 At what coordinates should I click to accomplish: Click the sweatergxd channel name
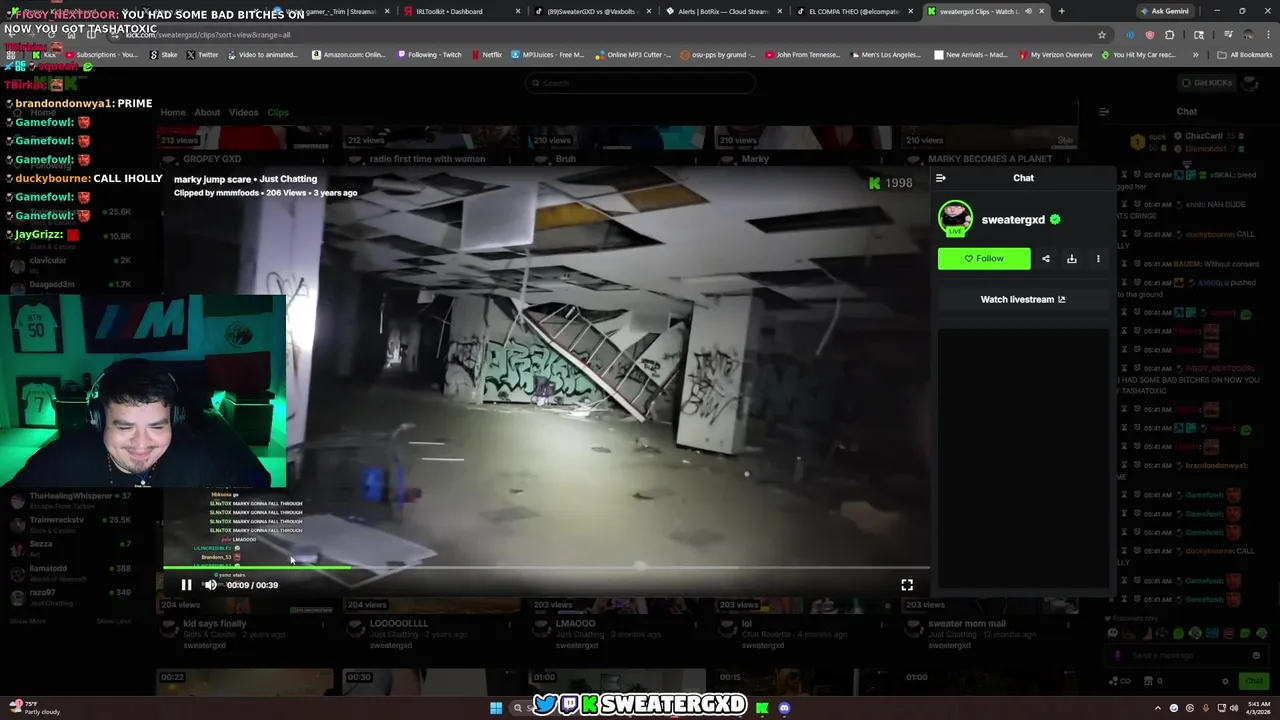(1013, 220)
